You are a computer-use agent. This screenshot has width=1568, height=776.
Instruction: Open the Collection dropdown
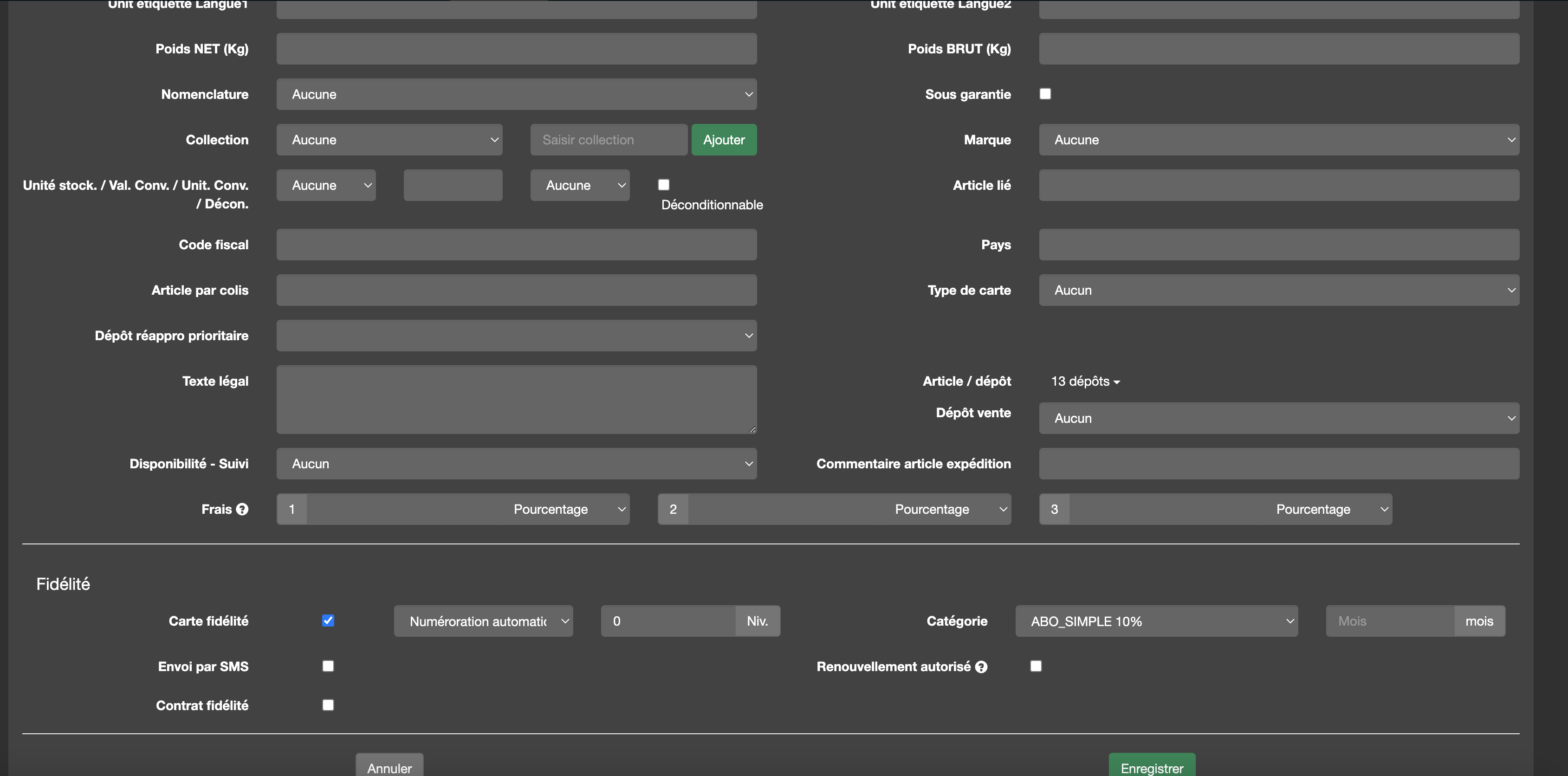389,140
